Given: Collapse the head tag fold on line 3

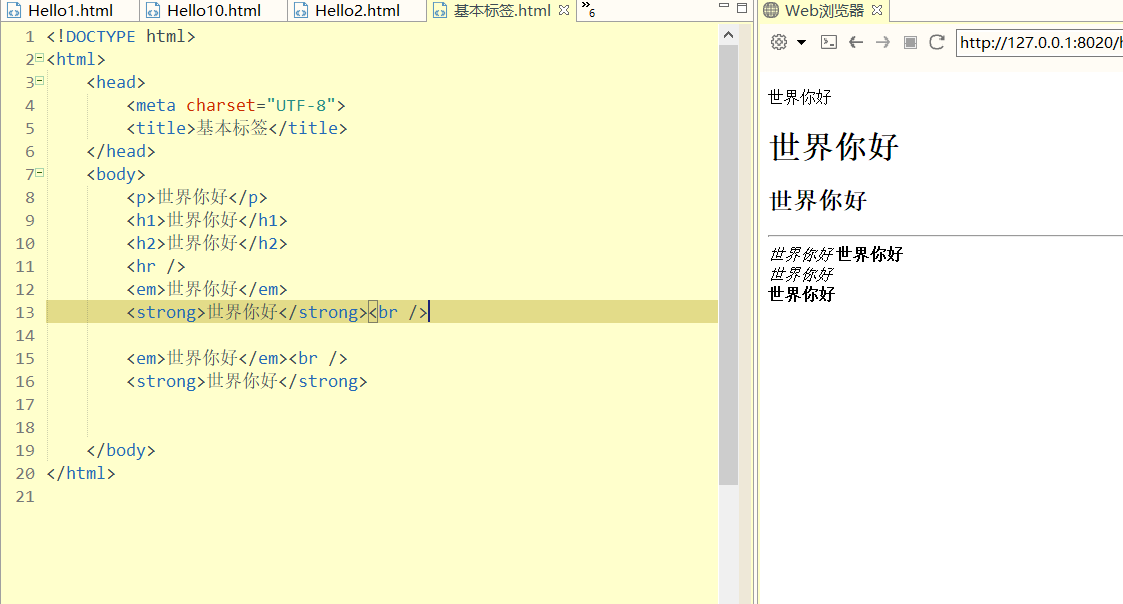Looking at the screenshot, I should pos(39,81).
